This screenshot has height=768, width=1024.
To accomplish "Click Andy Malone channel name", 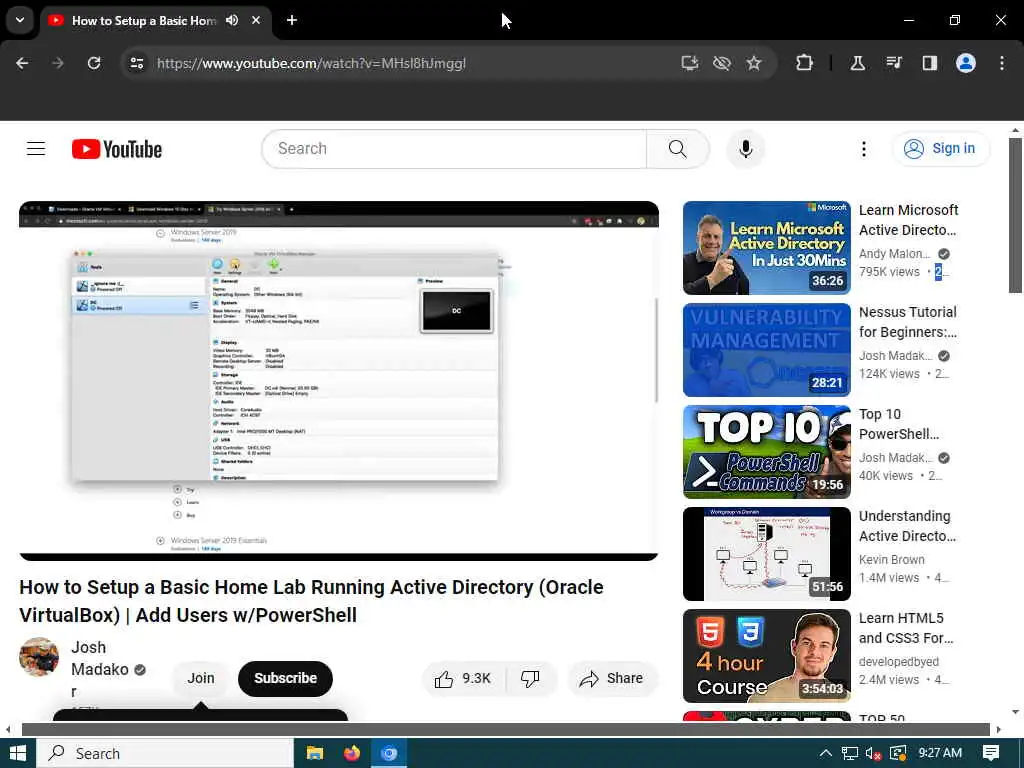I will (x=894, y=253).
